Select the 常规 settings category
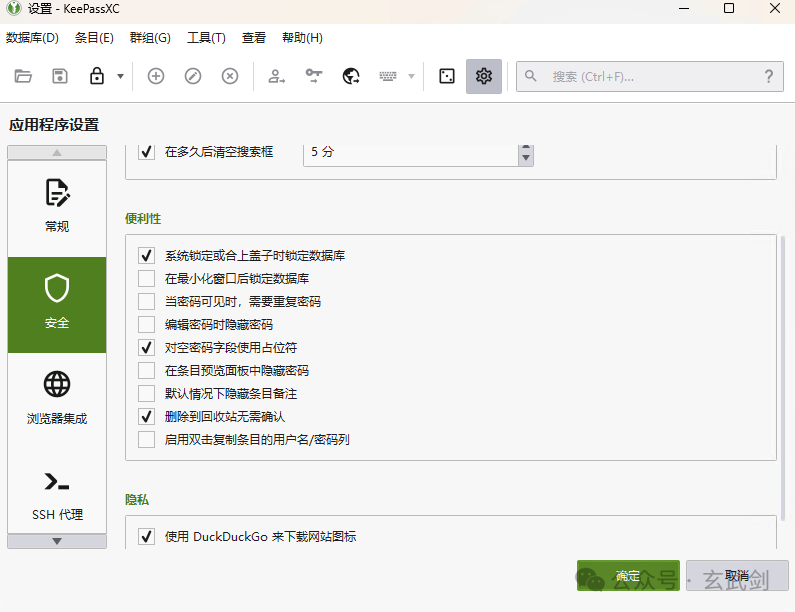Screen dimensions: 795x612 [x=57, y=208]
